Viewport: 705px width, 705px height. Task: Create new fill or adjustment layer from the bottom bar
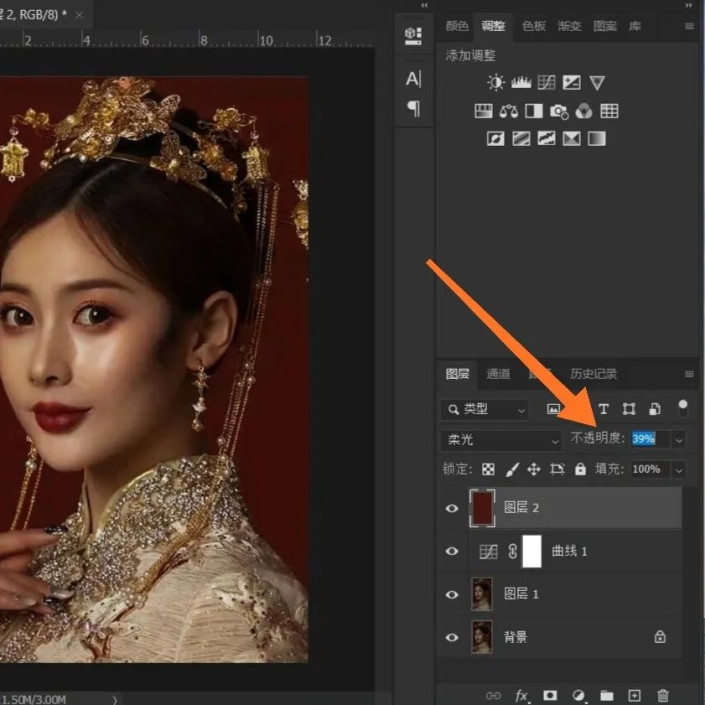click(579, 696)
